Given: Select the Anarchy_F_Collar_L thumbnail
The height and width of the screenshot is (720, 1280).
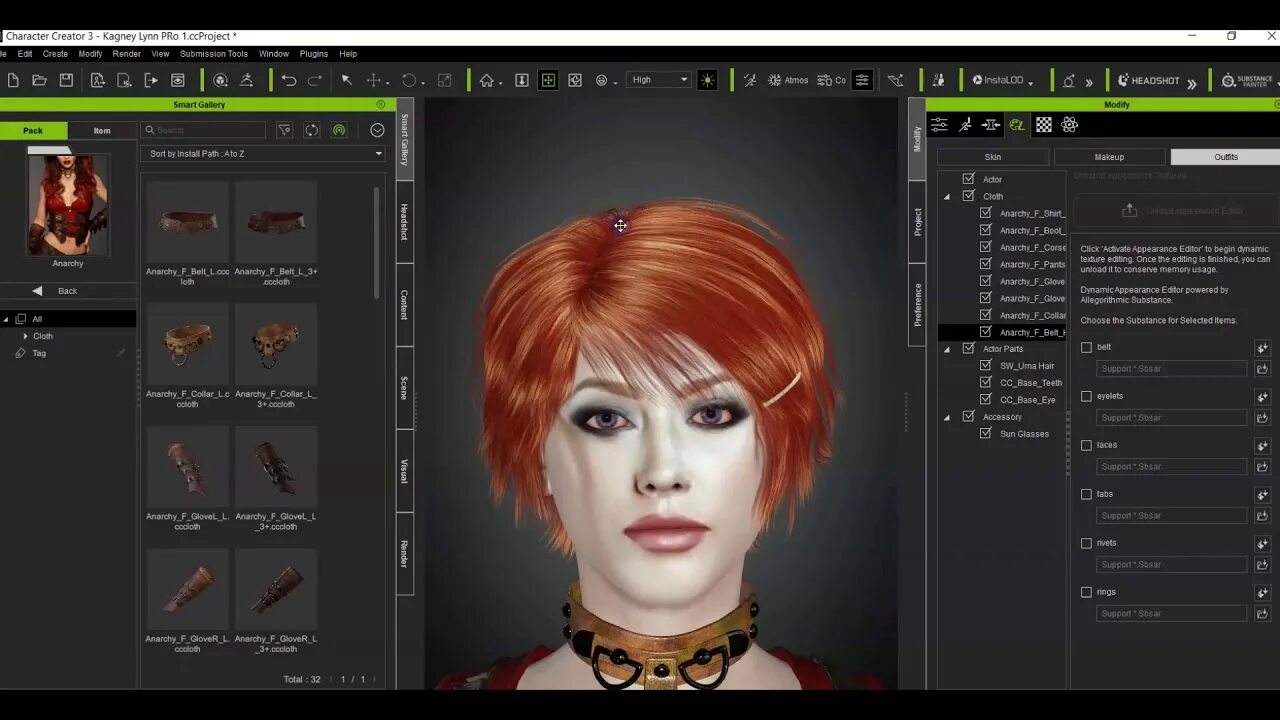Looking at the screenshot, I should (187, 344).
